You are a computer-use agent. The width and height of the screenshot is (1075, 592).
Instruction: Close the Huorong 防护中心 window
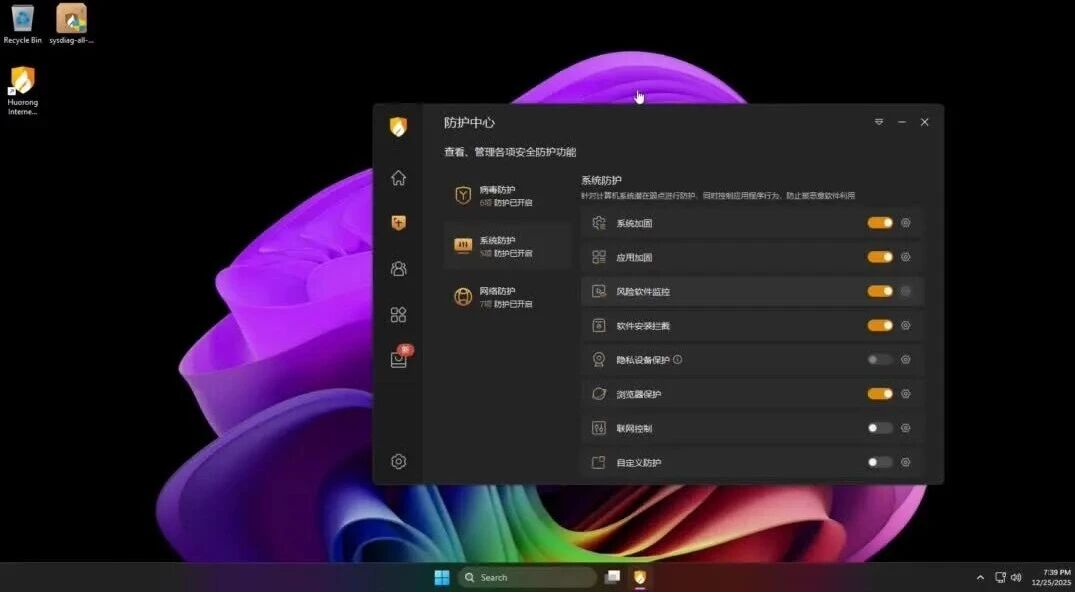[924, 122]
